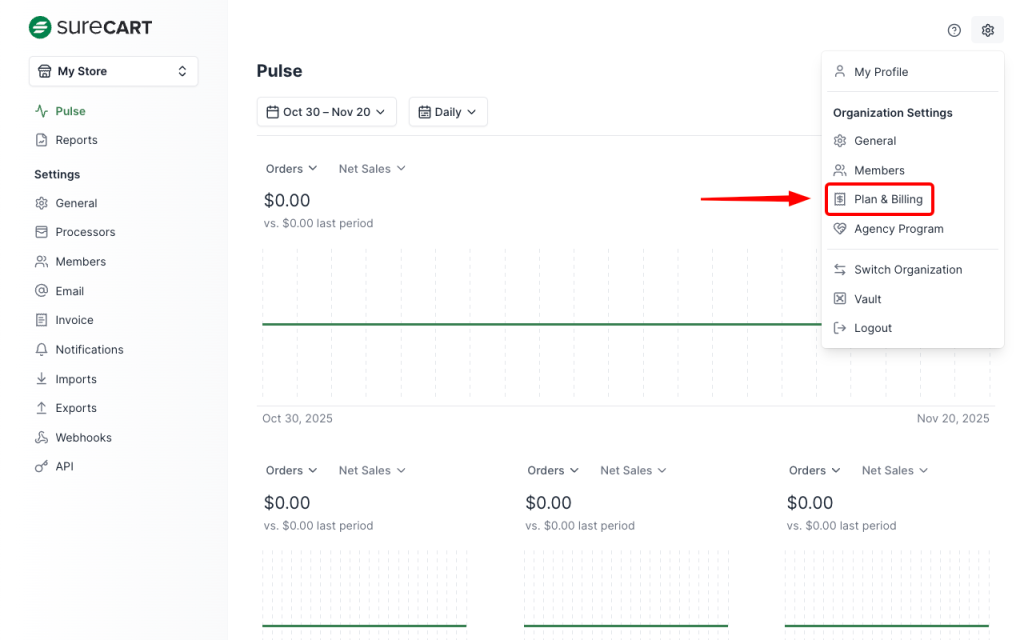Expand the My Store selector
This screenshot has width=1024, height=640.
113,72
